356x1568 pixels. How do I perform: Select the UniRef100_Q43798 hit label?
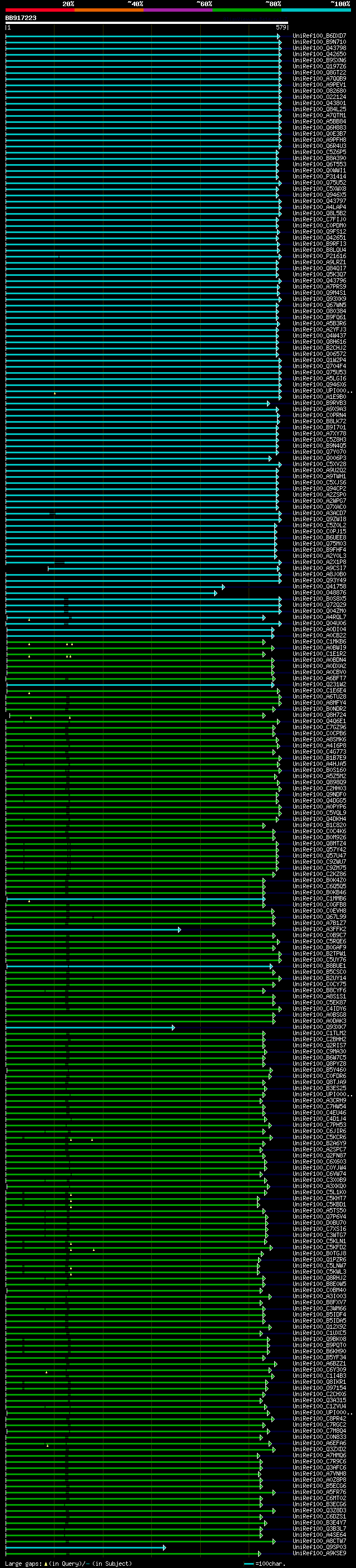[x=319, y=48]
